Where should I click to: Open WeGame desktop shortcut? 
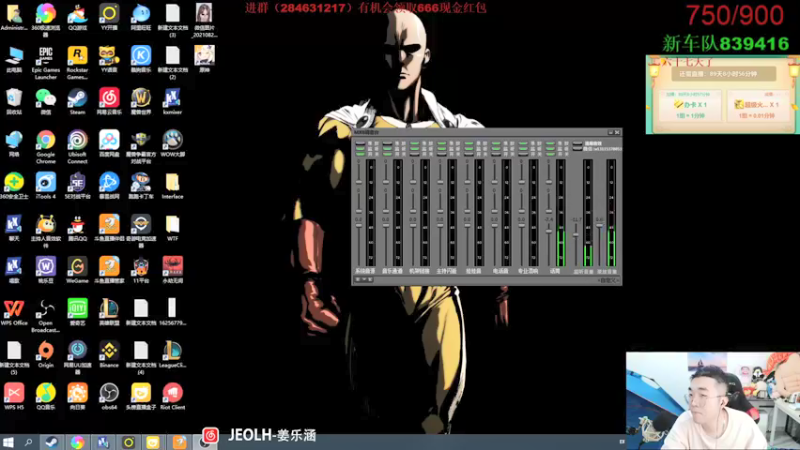point(77,270)
